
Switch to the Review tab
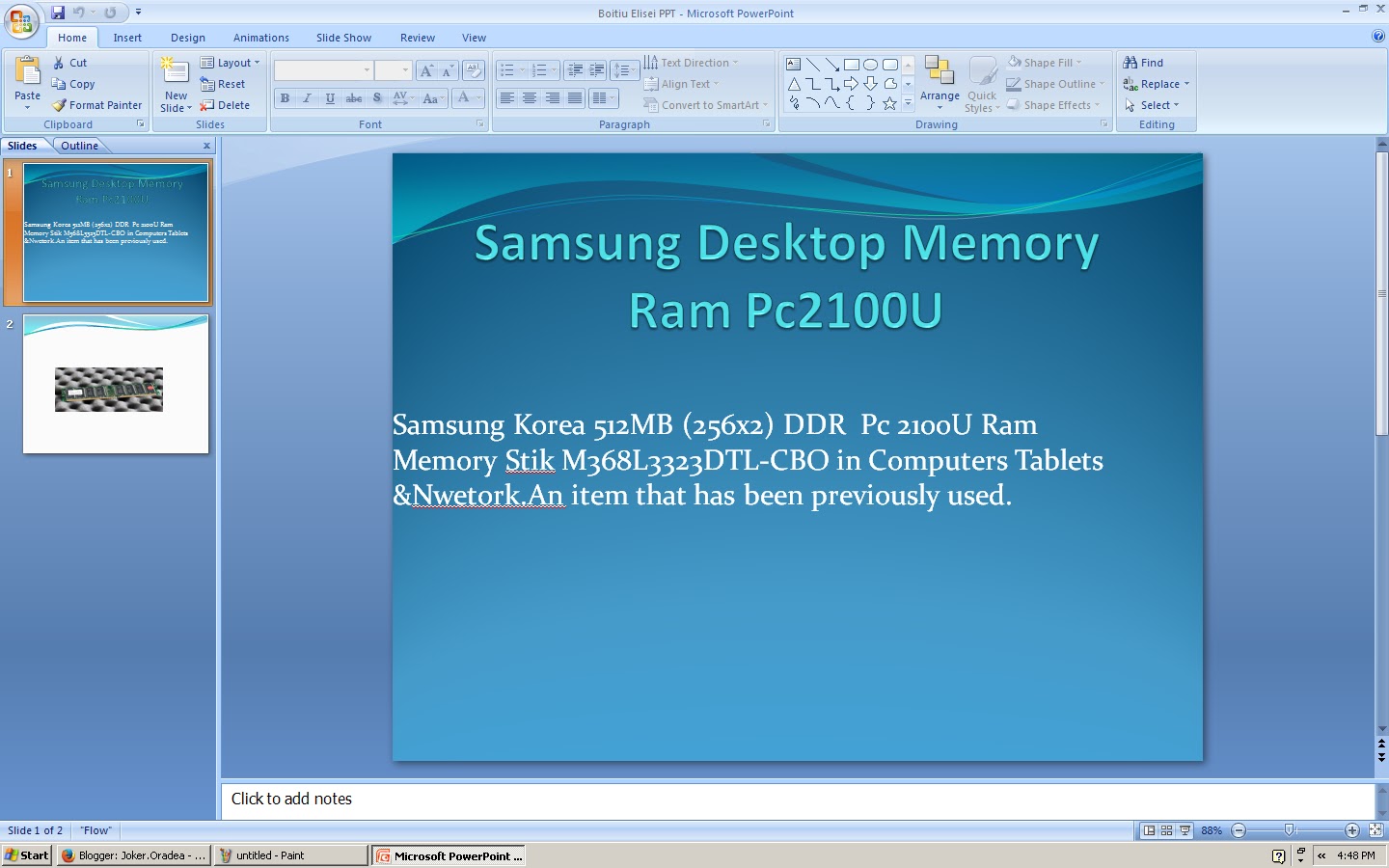tap(418, 38)
